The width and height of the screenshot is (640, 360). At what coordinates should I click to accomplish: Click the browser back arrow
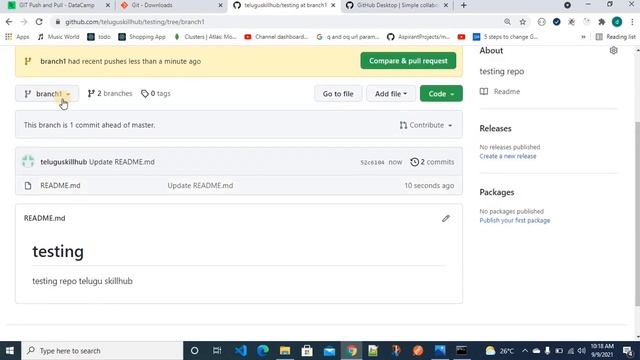(x=9, y=22)
